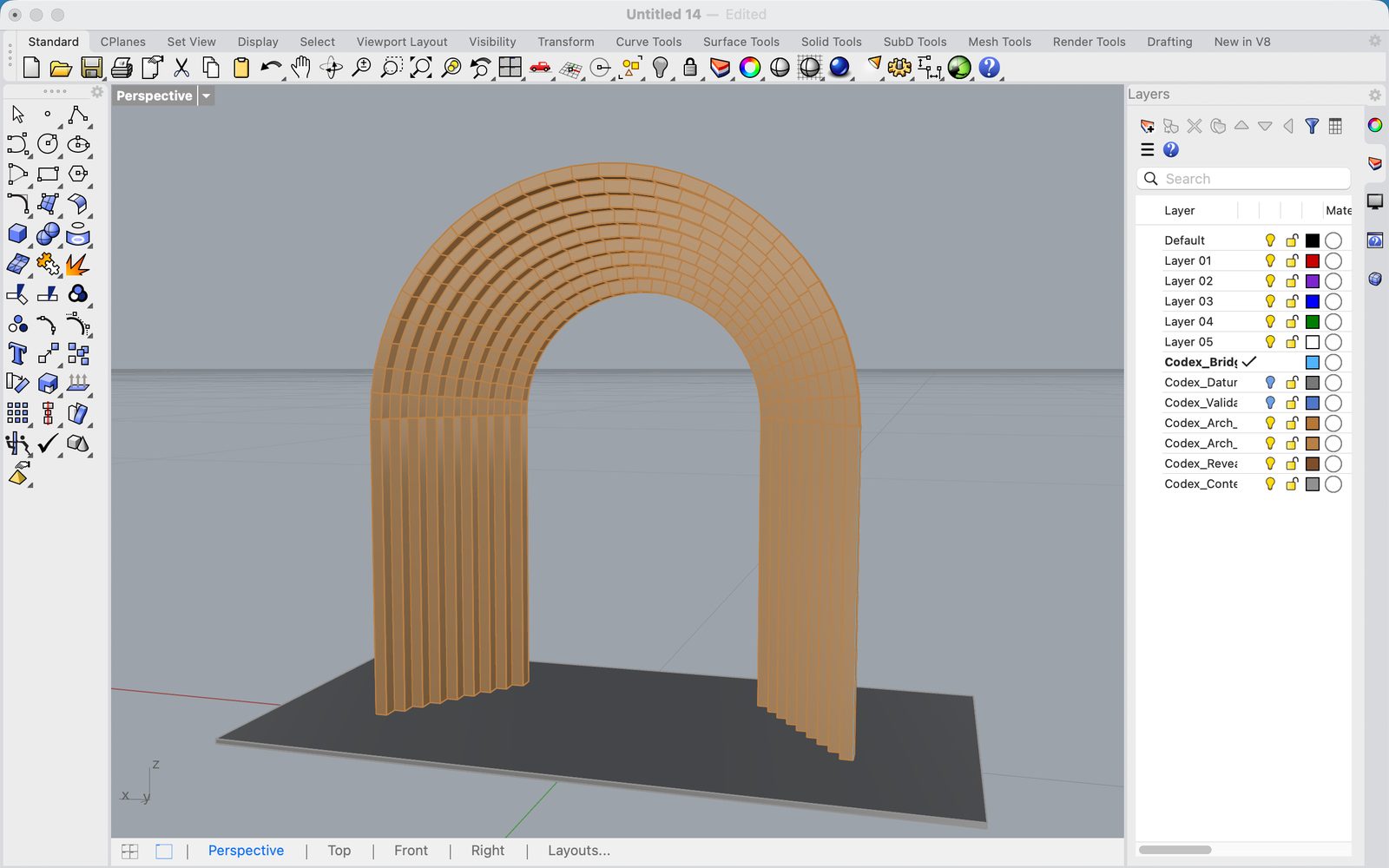
Task: Switch viewport to Front view
Action: point(411,851)
